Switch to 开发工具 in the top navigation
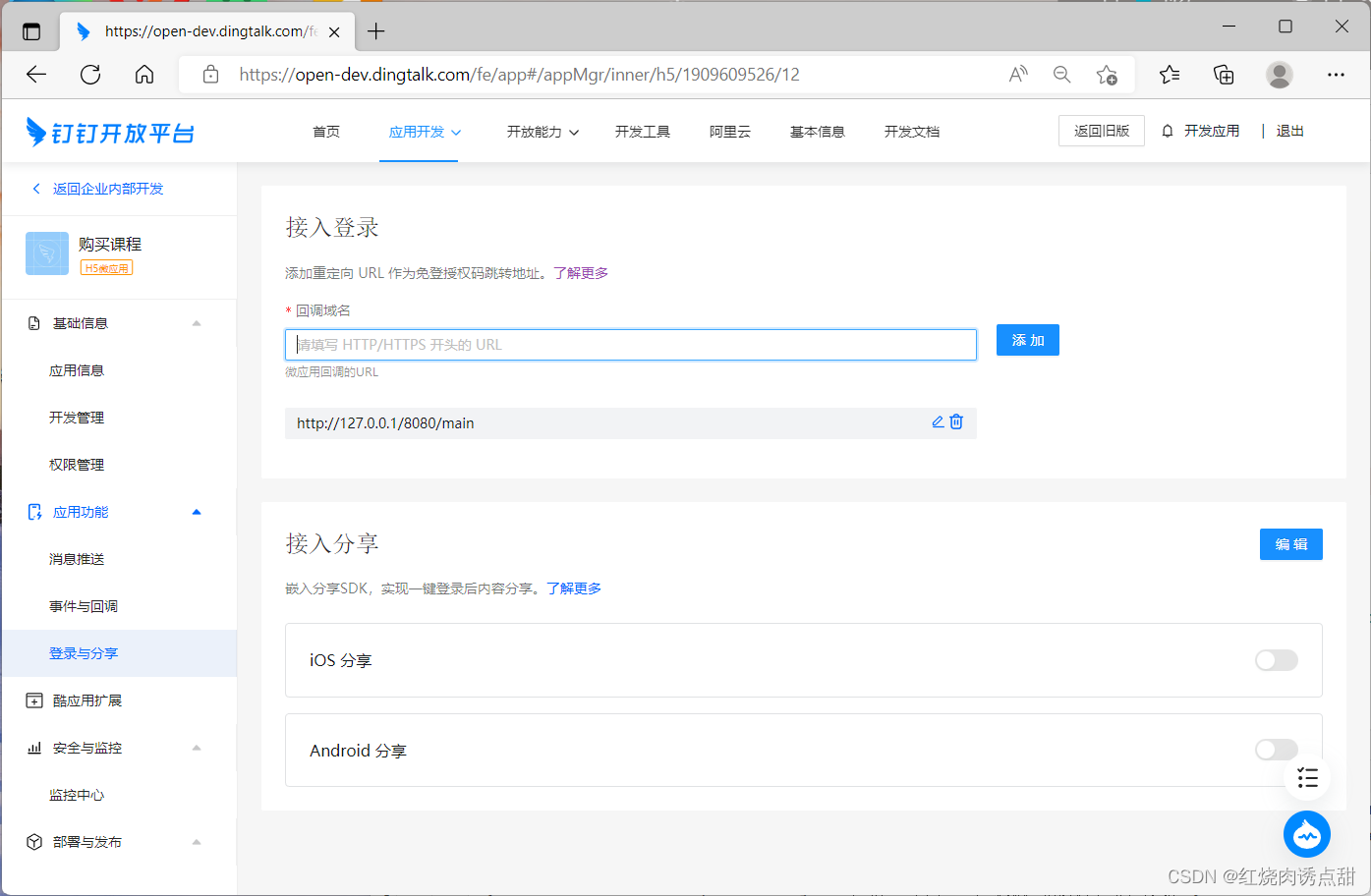Image resolution: width=1371 pixels, height=896 pixels. [x=642, y=131]
